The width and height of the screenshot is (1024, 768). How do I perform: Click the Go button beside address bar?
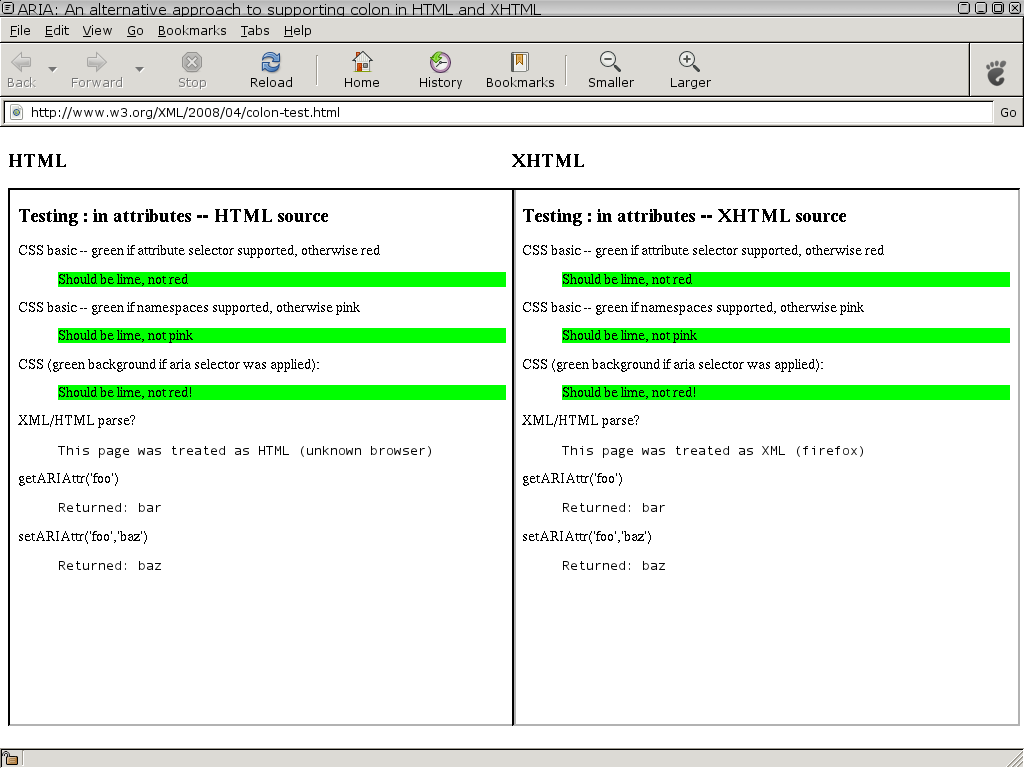[1008, 112]
